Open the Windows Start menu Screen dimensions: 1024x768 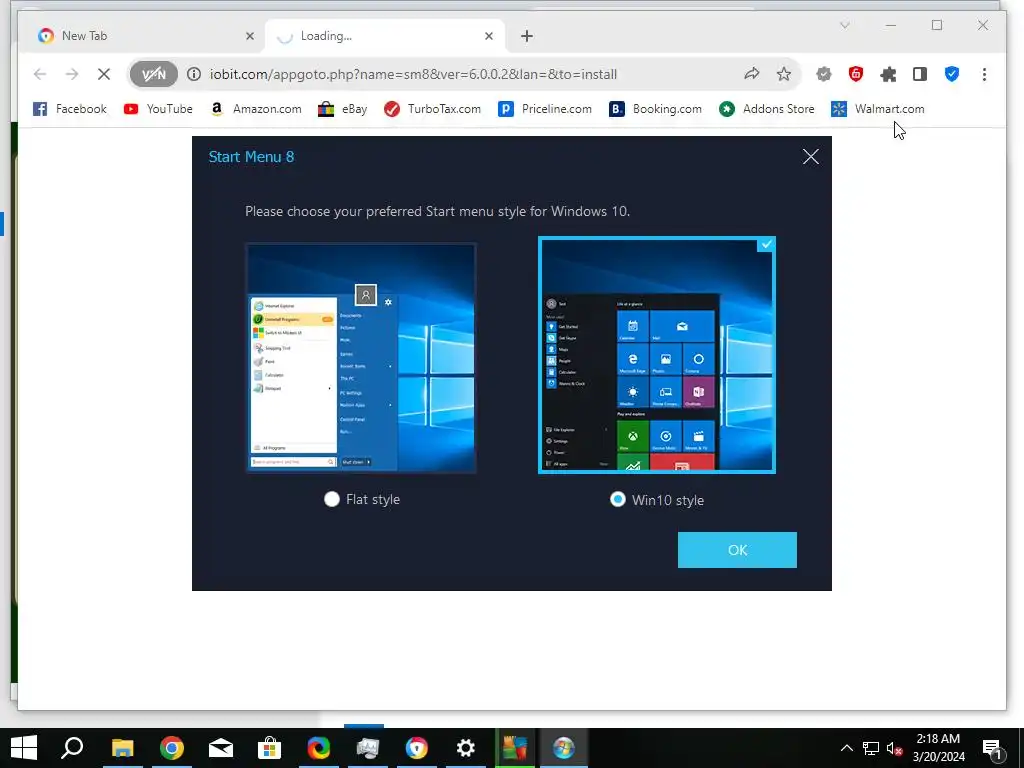click(x=24, y=748)
